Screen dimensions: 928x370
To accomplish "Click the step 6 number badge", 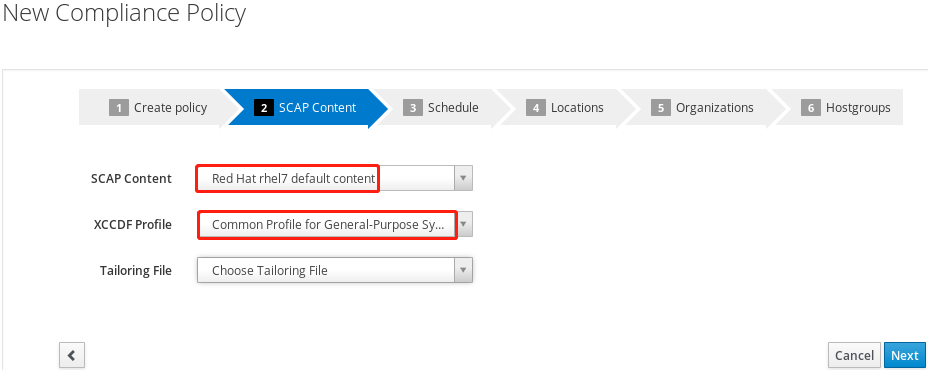I will (x=811, y=108).
